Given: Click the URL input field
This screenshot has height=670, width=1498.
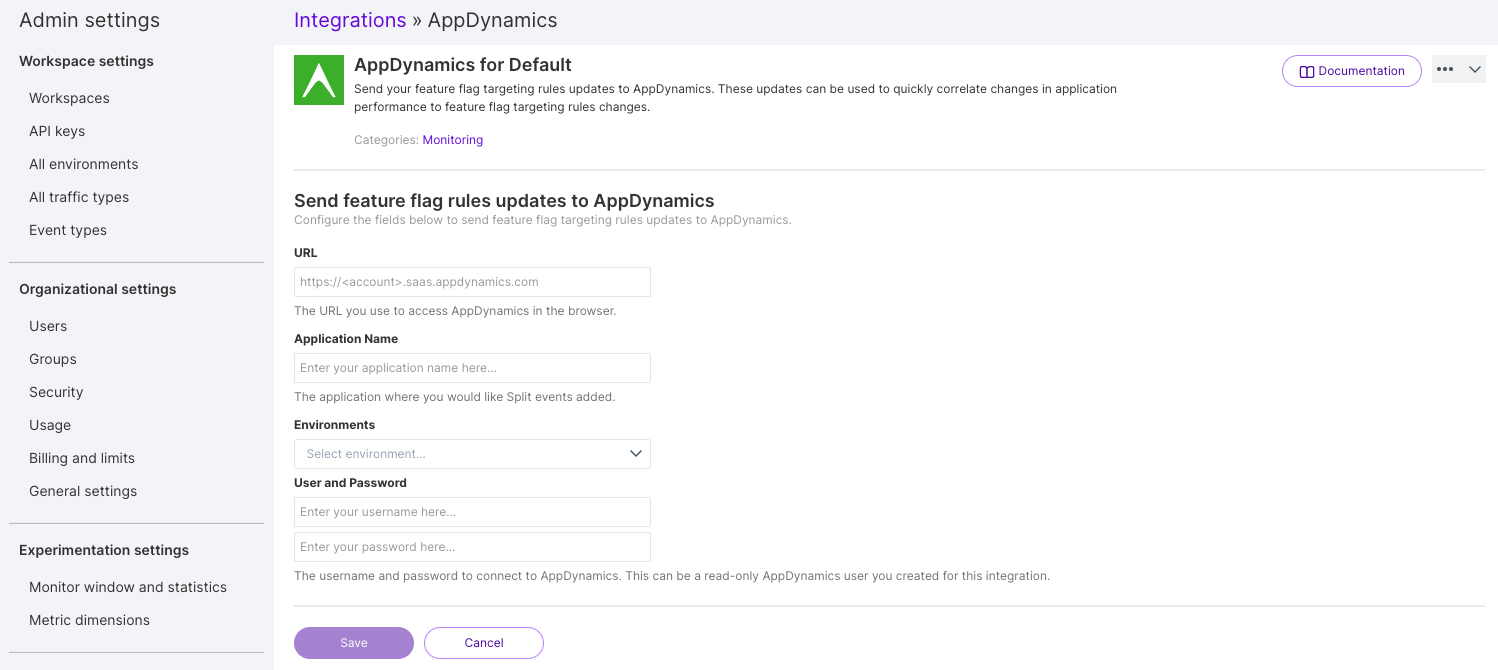Looking at the screenshot, I should click(472, 282).
